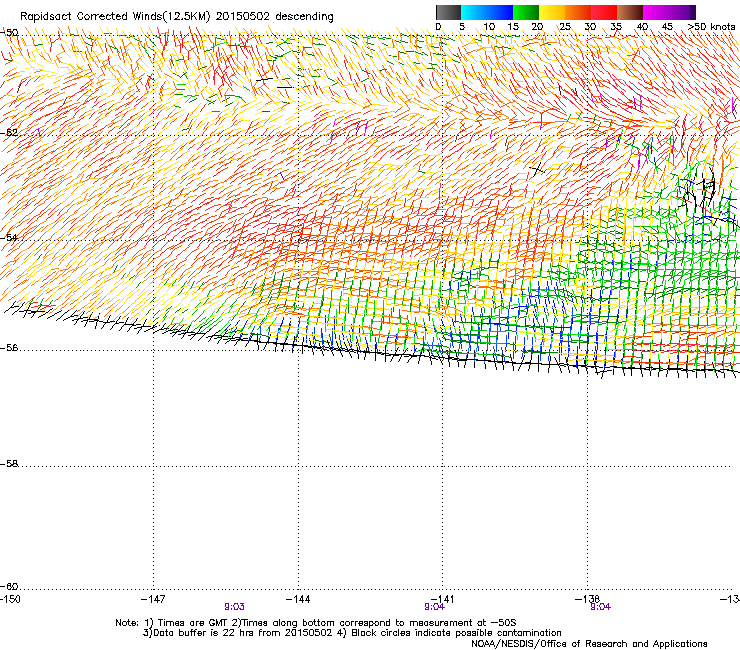The image size is (740, 650).
Task: Click the 'NOAA/NESDIS/Office of Research and Applications' credit
Action: pyautogui.click(x=589, y=644)
